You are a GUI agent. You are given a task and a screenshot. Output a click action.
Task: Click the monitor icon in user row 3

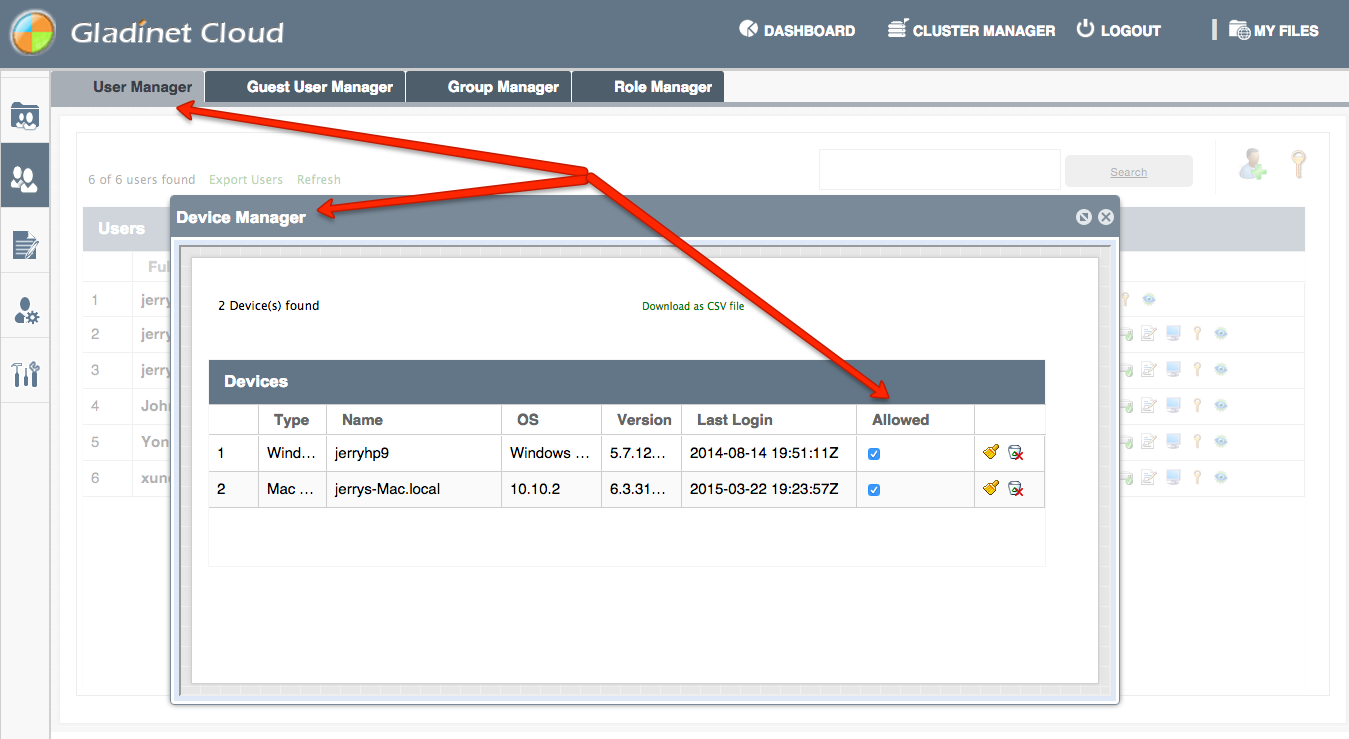(1173, 370)
